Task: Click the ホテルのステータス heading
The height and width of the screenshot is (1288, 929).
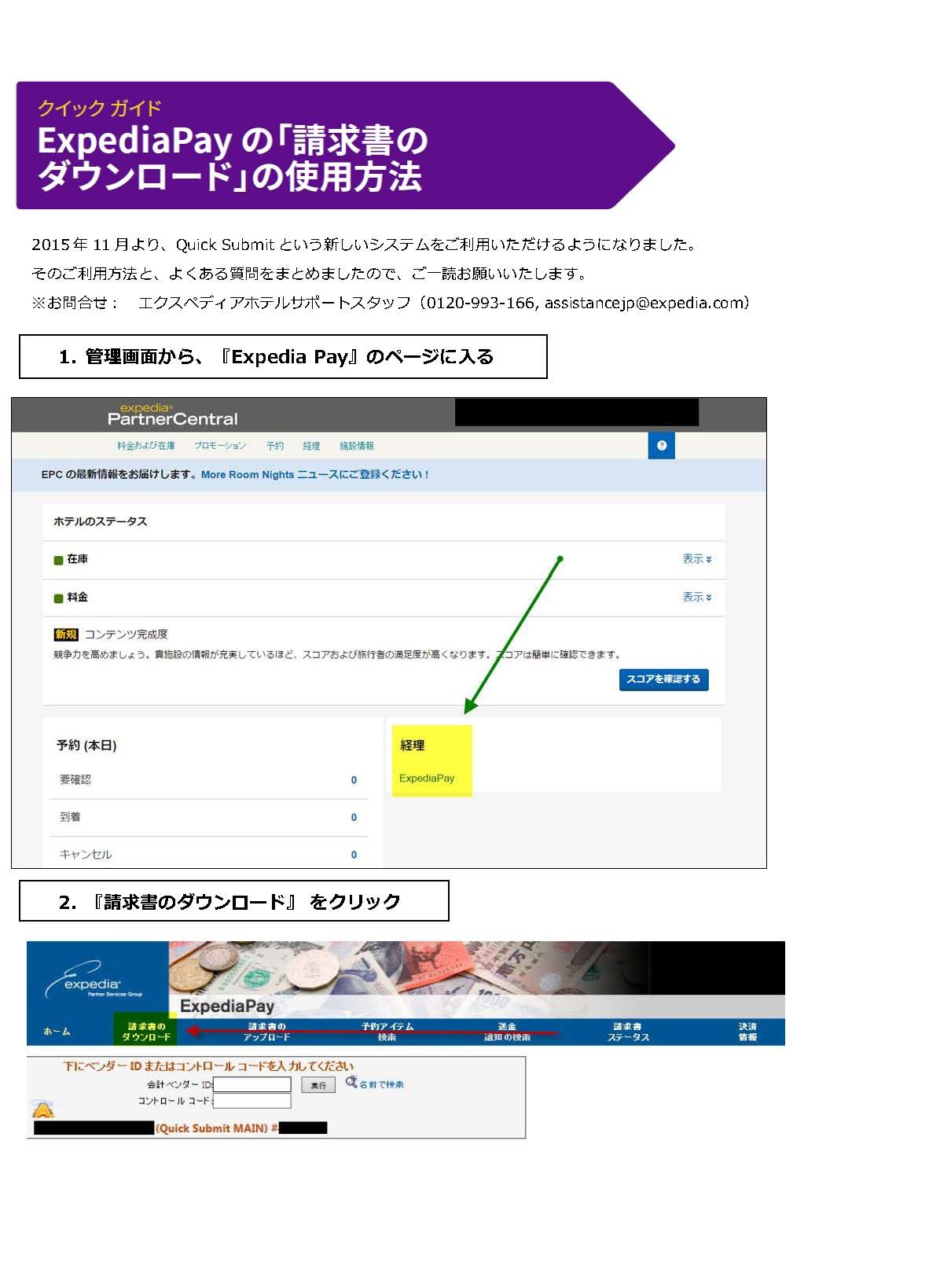Action: (101, 521)
